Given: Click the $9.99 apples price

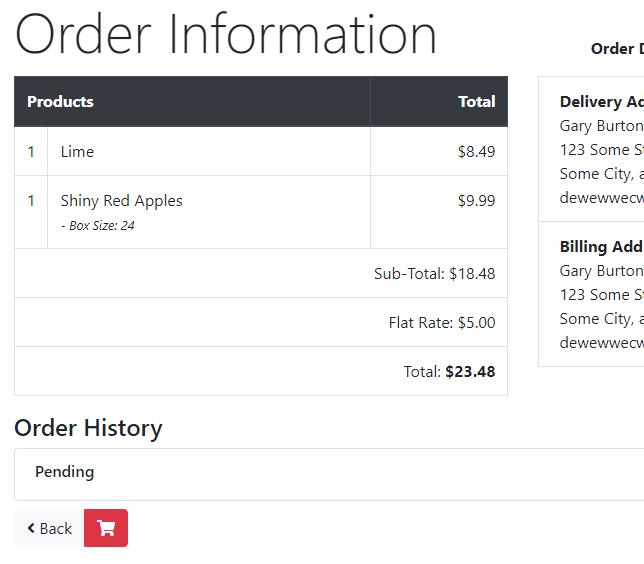Looking at the screenshot, I should click(x=476, y=200).
